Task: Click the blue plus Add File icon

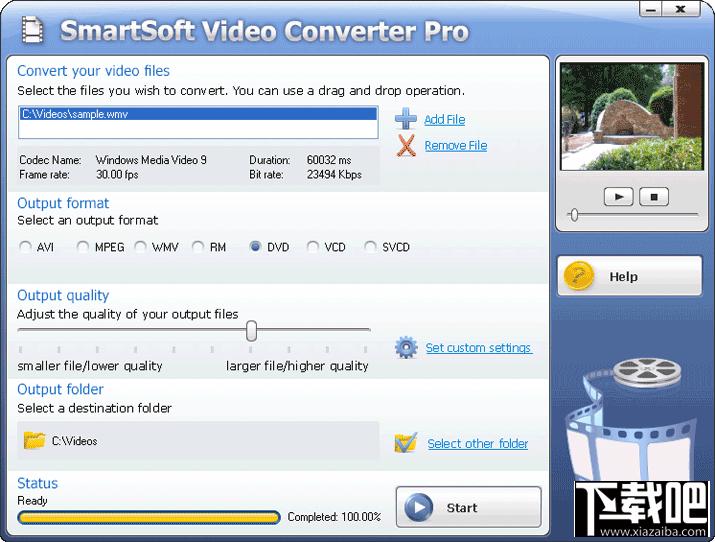Action: pos(405,119)
